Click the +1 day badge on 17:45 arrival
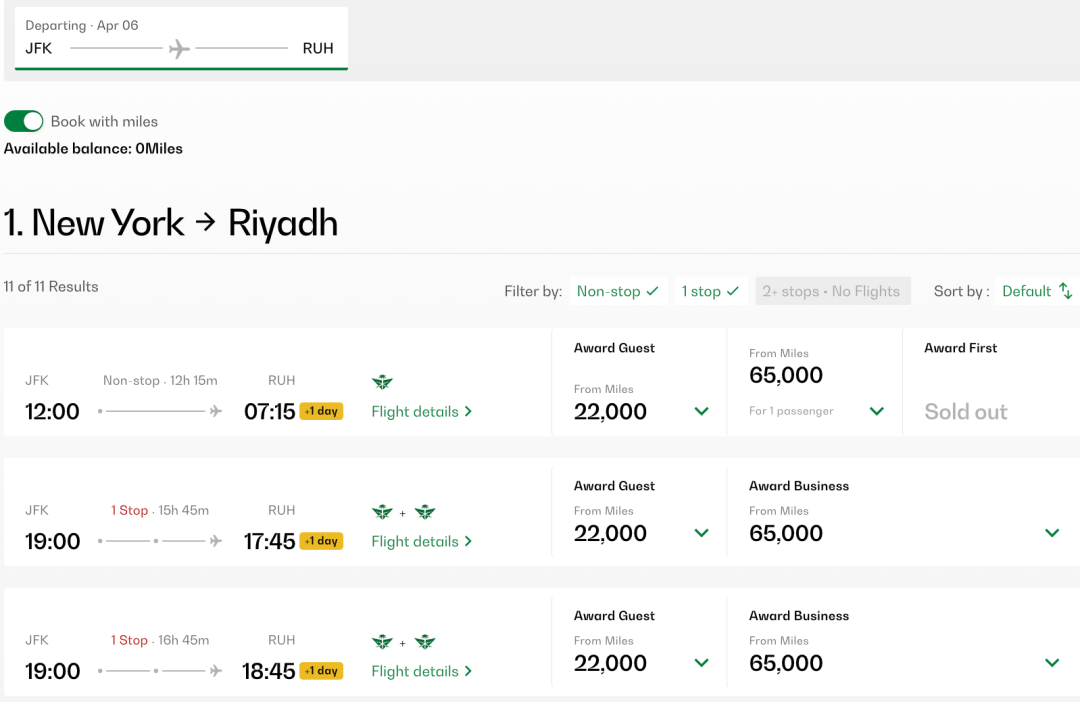 [321, 541]
